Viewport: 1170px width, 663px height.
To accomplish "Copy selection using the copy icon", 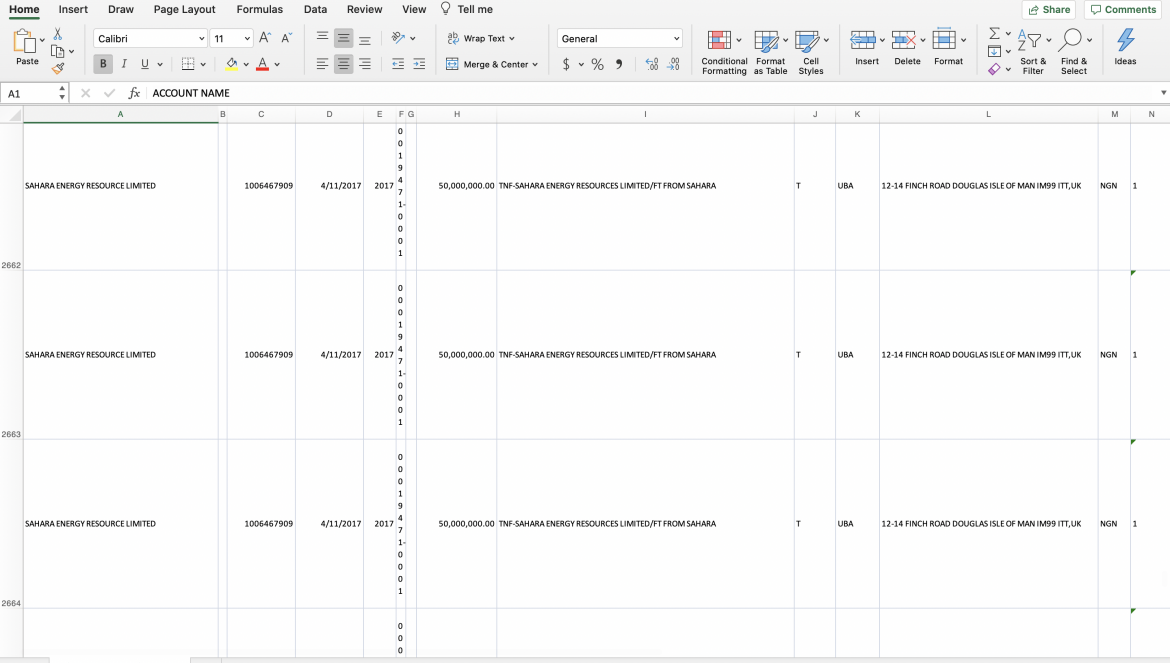I will coord(57,51).
